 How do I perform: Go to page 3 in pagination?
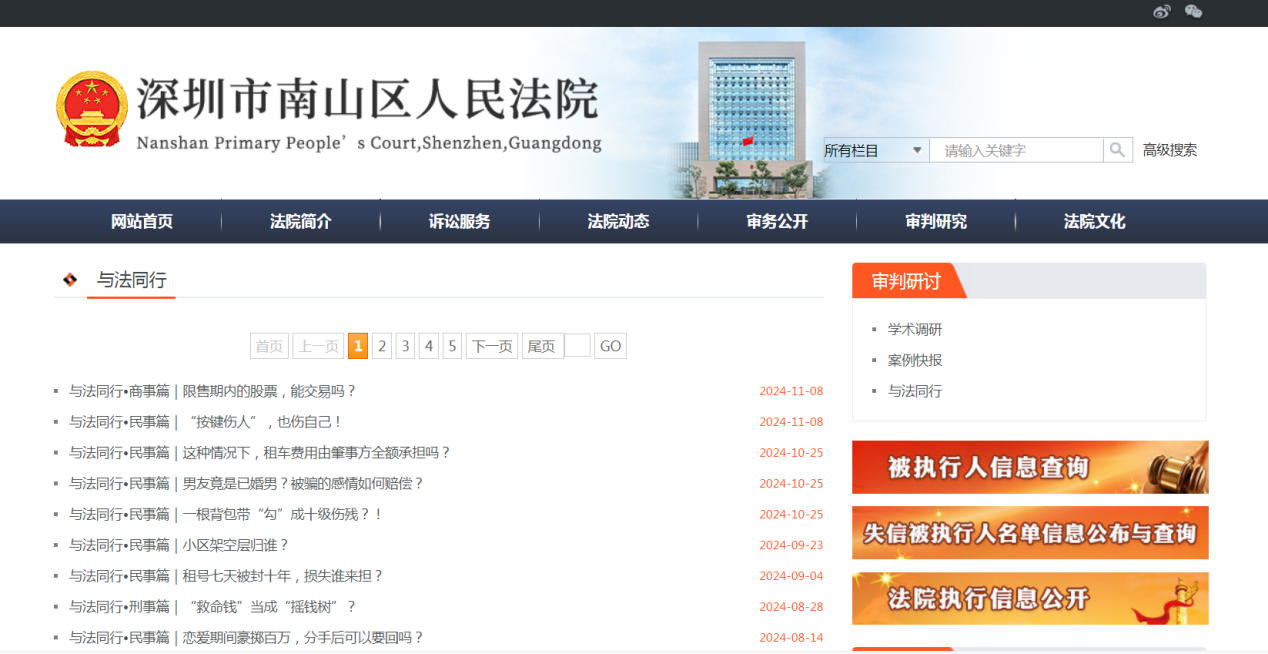coord(405,346)
